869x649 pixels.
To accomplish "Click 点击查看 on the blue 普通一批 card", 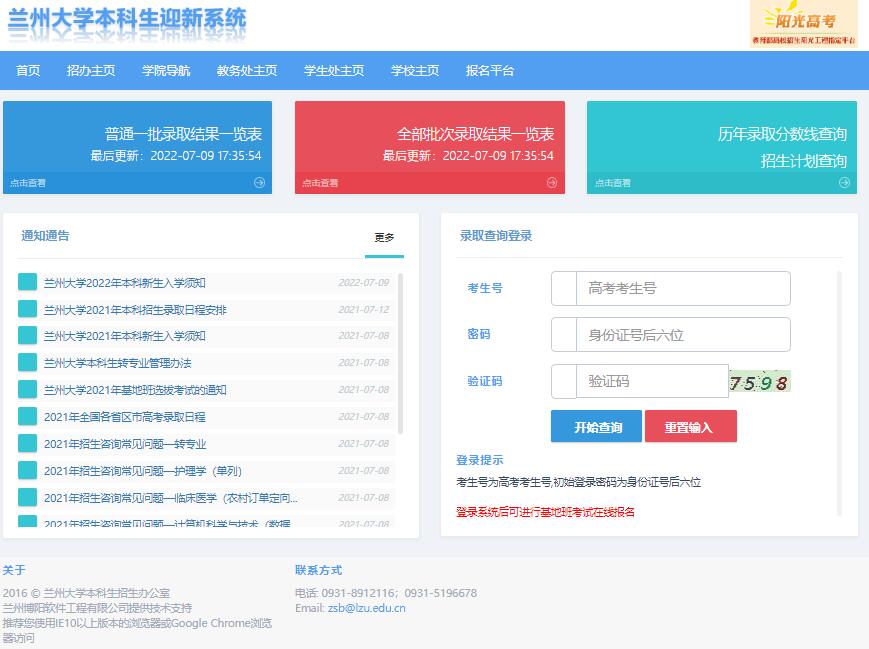I will click(x=28, y=183).
